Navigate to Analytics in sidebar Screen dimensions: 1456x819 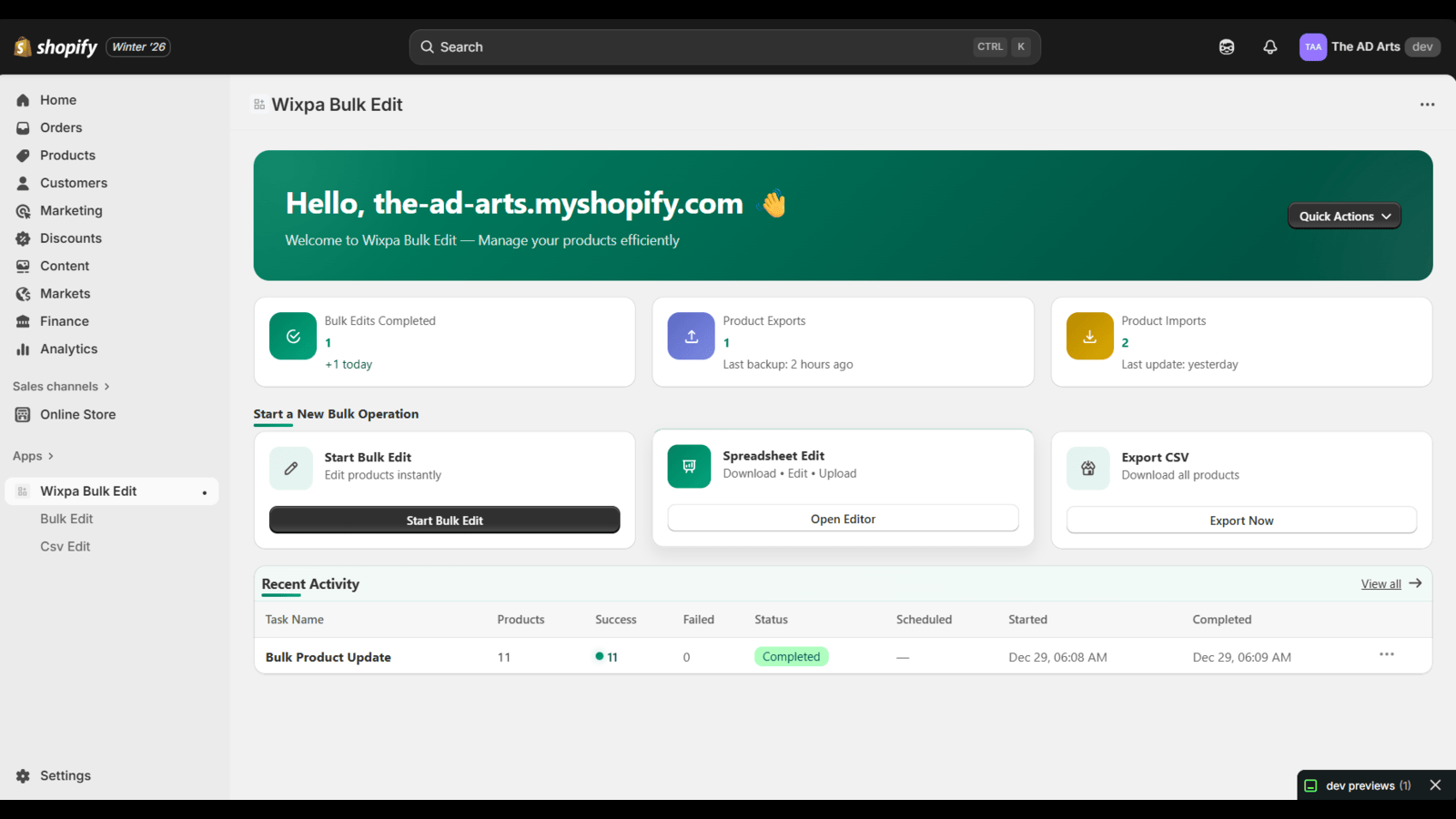[68, 349]
